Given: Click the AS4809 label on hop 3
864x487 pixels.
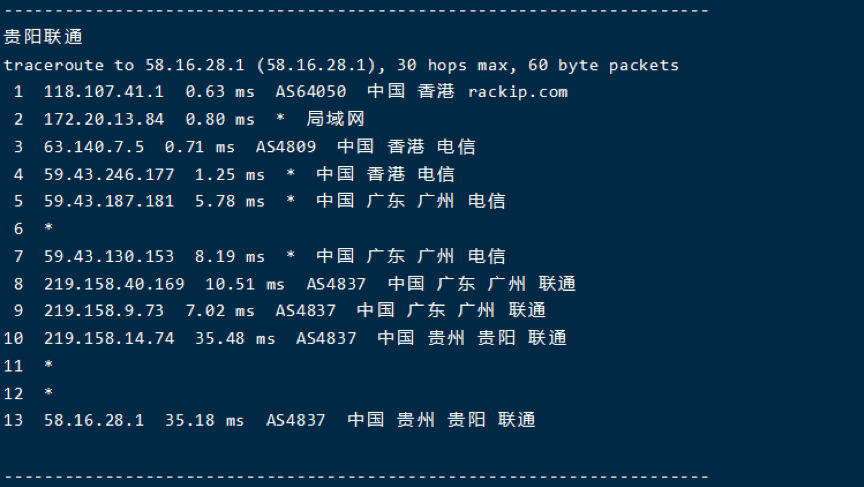Looking at the screenshot, I should click(x=286, y=147).
